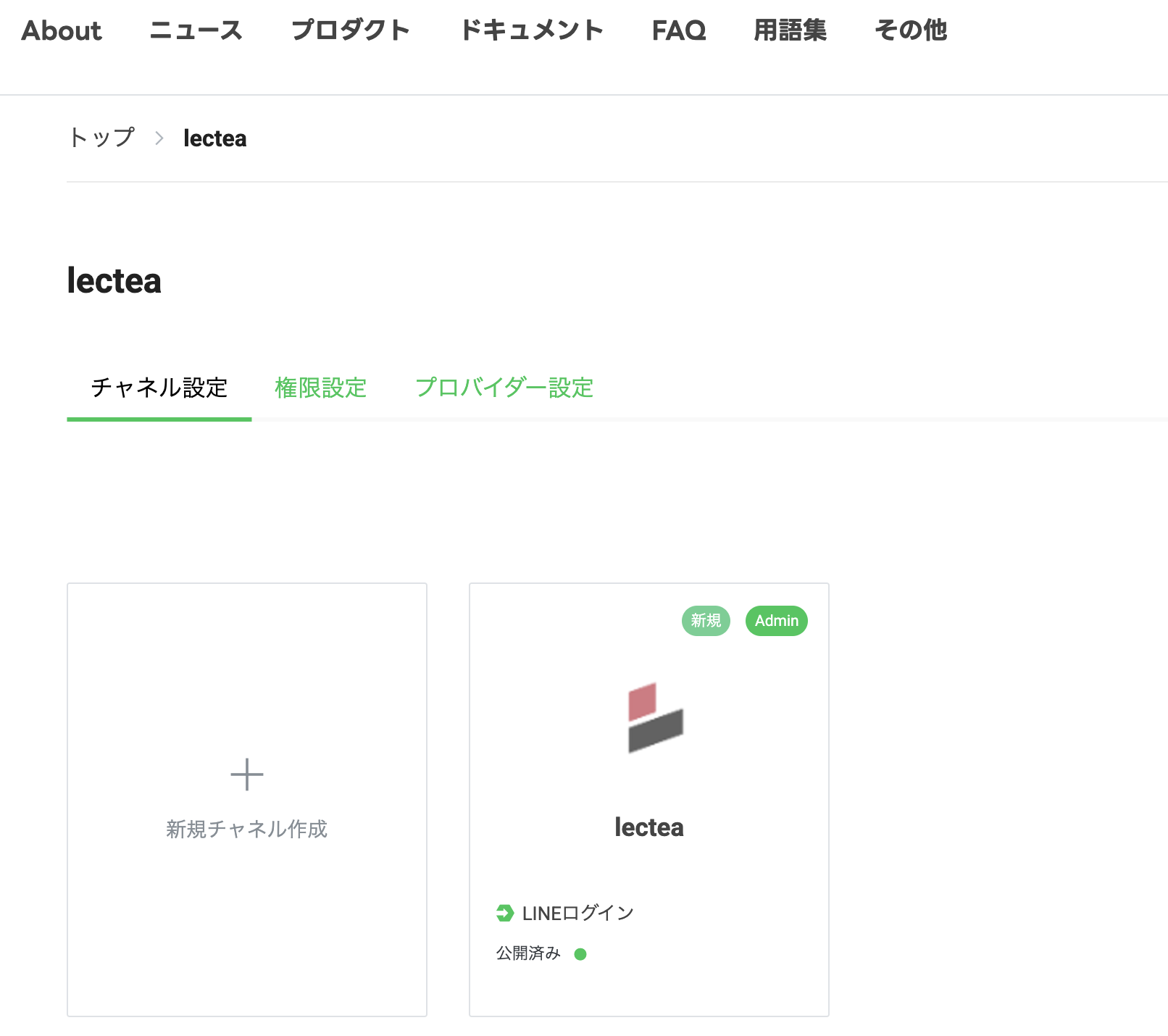Open the FAQ page
The width and height of the screenshot is (1168, 1036).
679,30
